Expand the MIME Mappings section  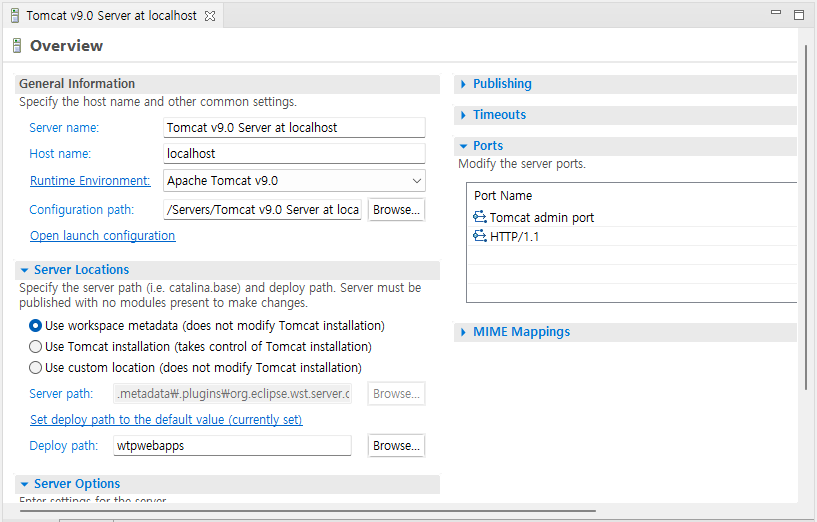coord(463,332)
